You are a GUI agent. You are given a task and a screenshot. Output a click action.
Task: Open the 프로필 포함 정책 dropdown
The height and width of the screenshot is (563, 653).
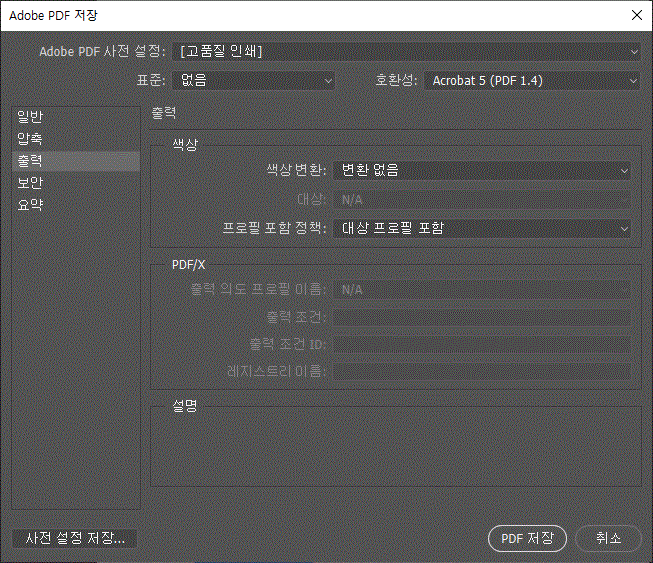tap(481, 228)
